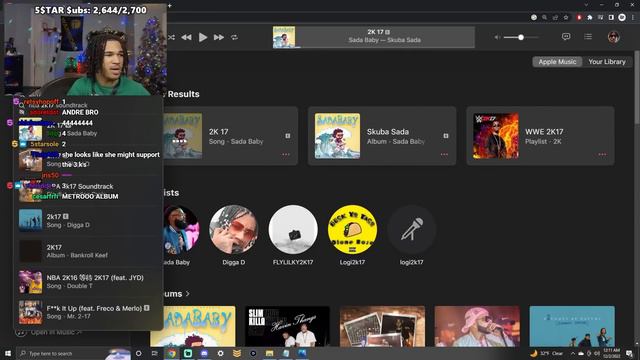Screen dimensions: 640x360
Task: Click the Skuba Sada album cover art
Action: click(x=337, y=136)
